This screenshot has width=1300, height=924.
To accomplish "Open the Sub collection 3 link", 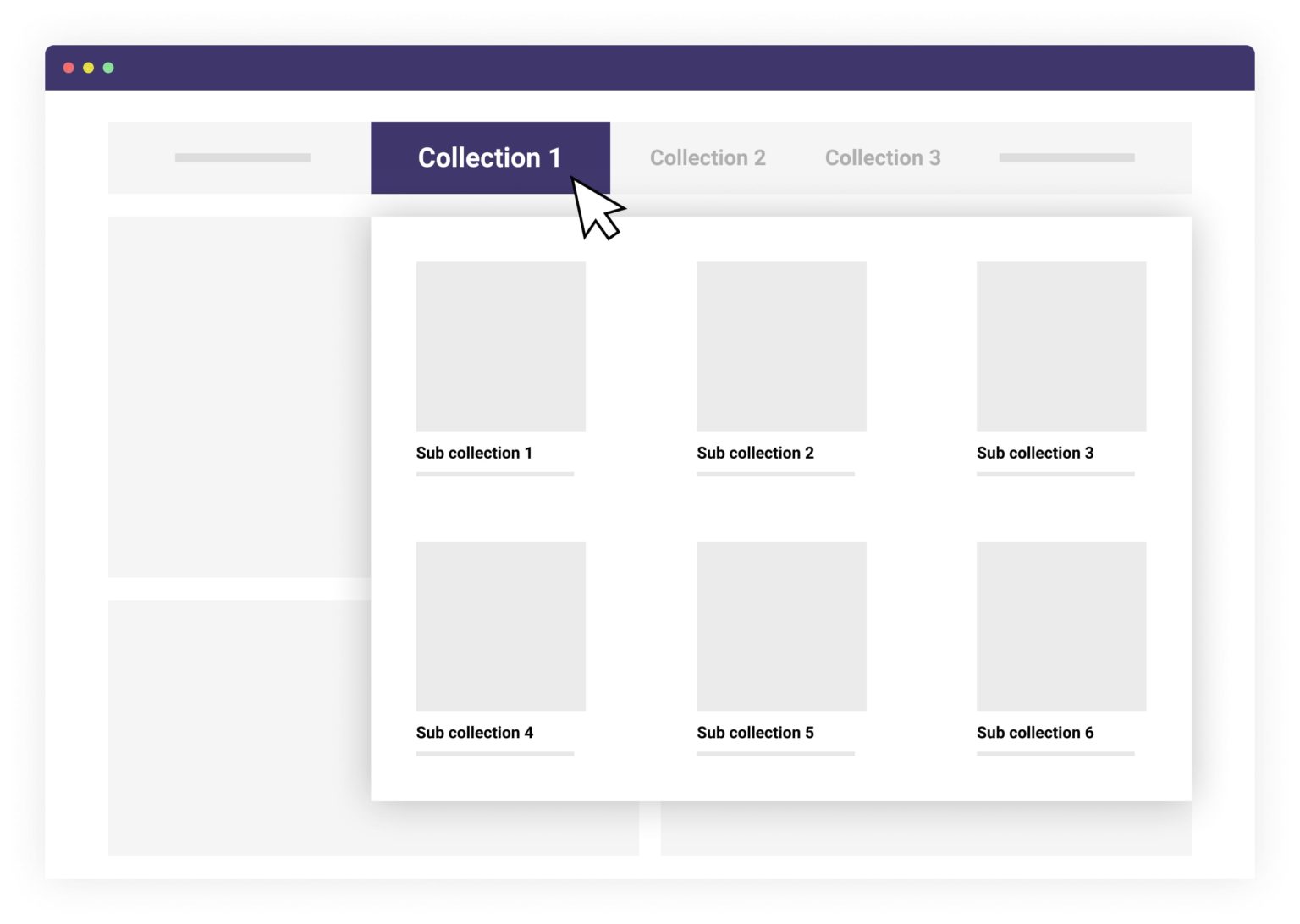I will [x=1034, y=453].
